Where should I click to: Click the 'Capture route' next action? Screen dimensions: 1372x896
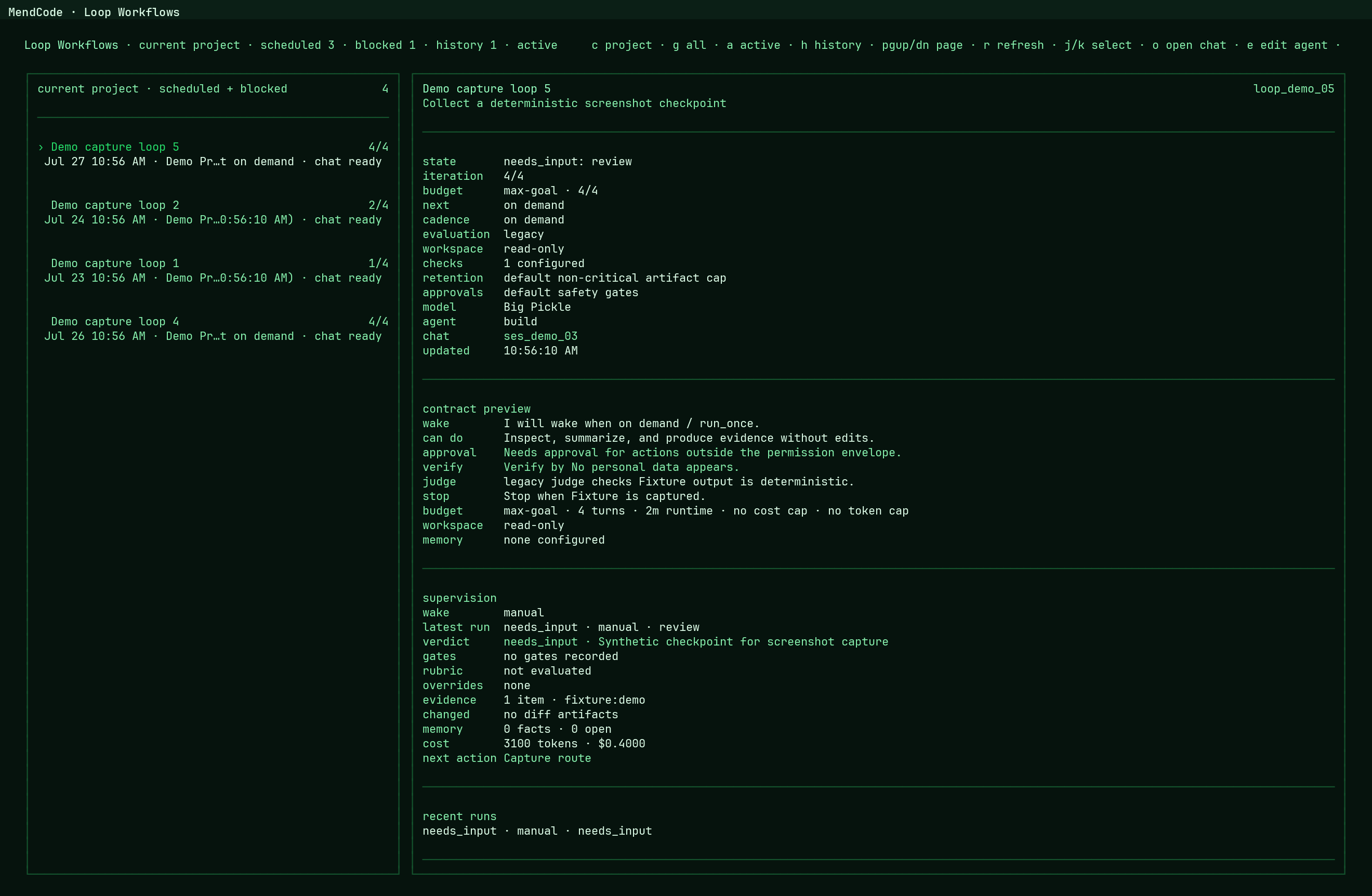(x=547, y=758)
